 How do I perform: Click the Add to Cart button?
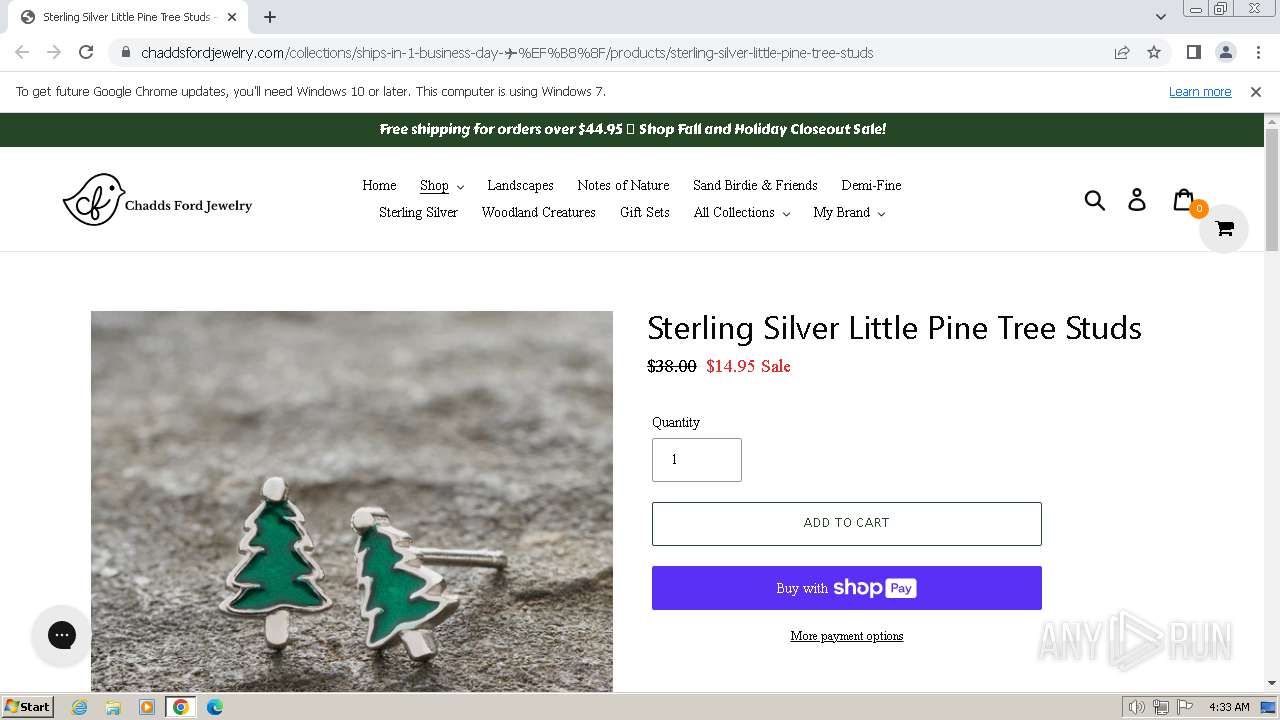846,523
